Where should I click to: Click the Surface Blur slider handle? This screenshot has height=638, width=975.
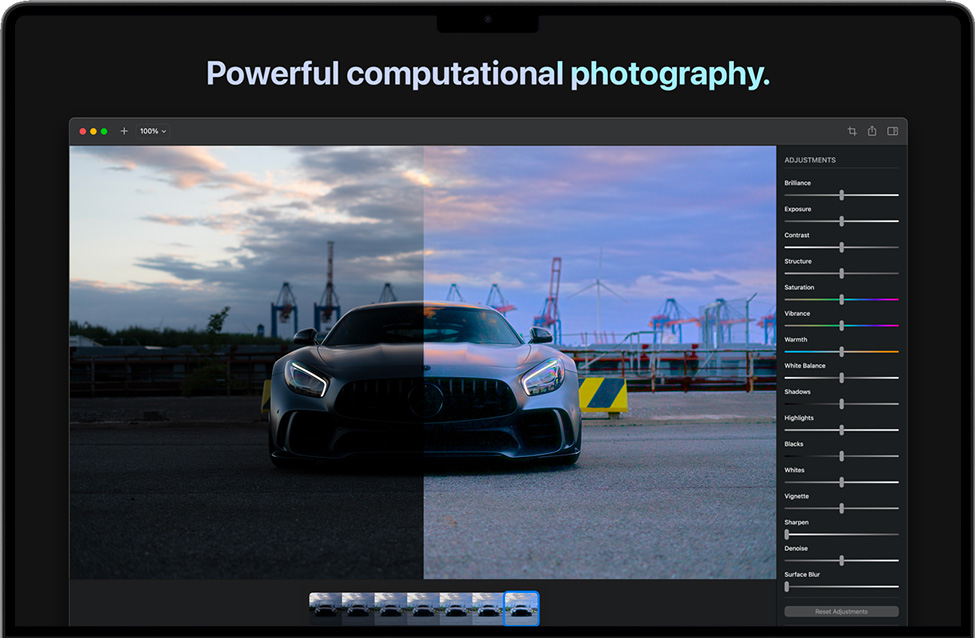(x=787, y=586)
